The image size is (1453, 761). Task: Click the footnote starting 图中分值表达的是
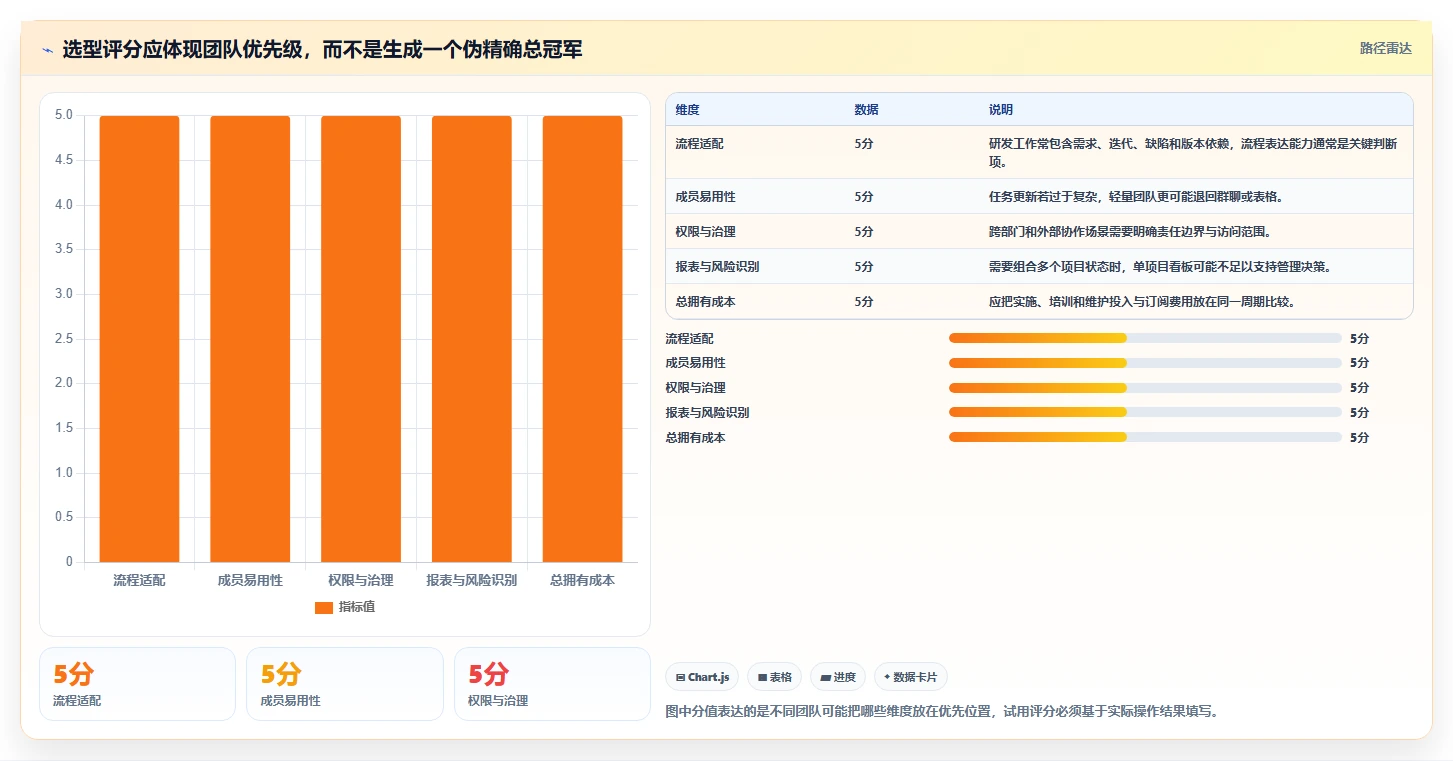941,712
